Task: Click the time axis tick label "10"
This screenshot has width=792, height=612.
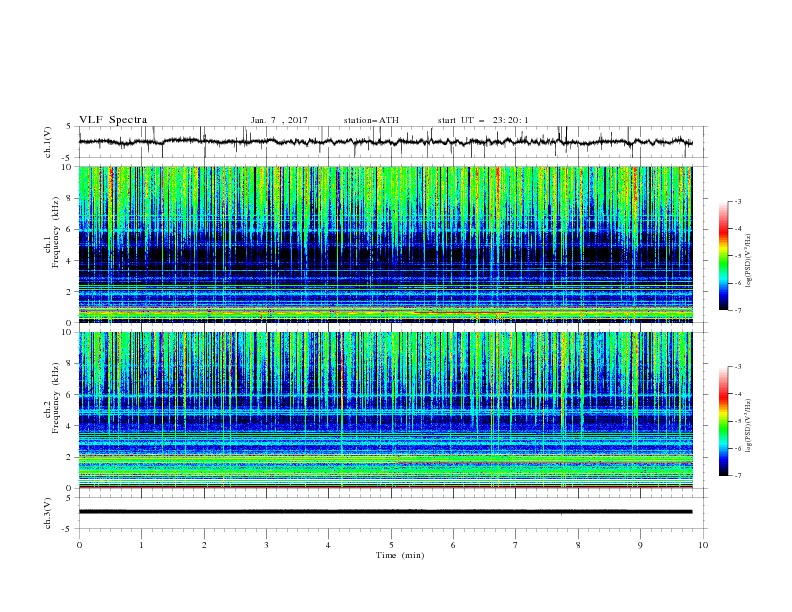Action: click(x=703, y=545)
